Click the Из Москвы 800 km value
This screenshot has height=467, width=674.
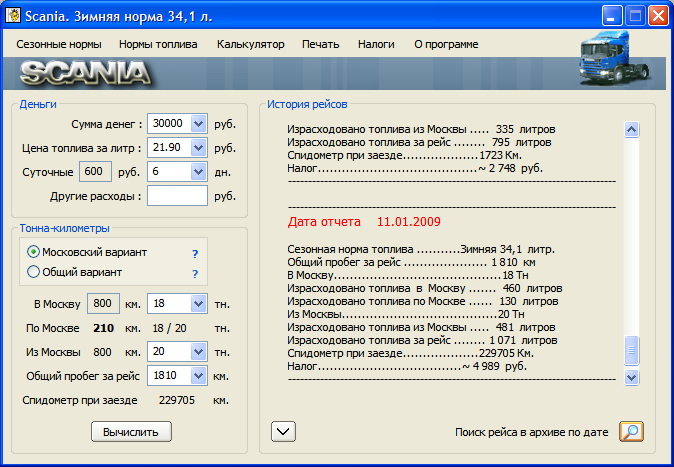point(102,352)
